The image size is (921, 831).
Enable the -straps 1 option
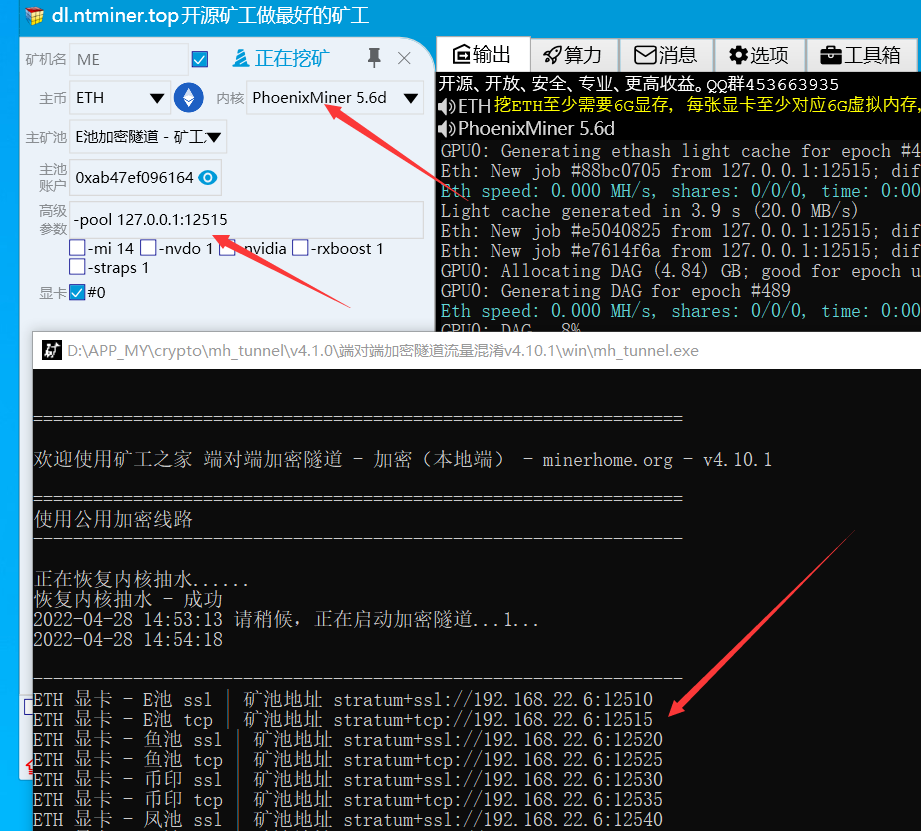coord(77,267)
